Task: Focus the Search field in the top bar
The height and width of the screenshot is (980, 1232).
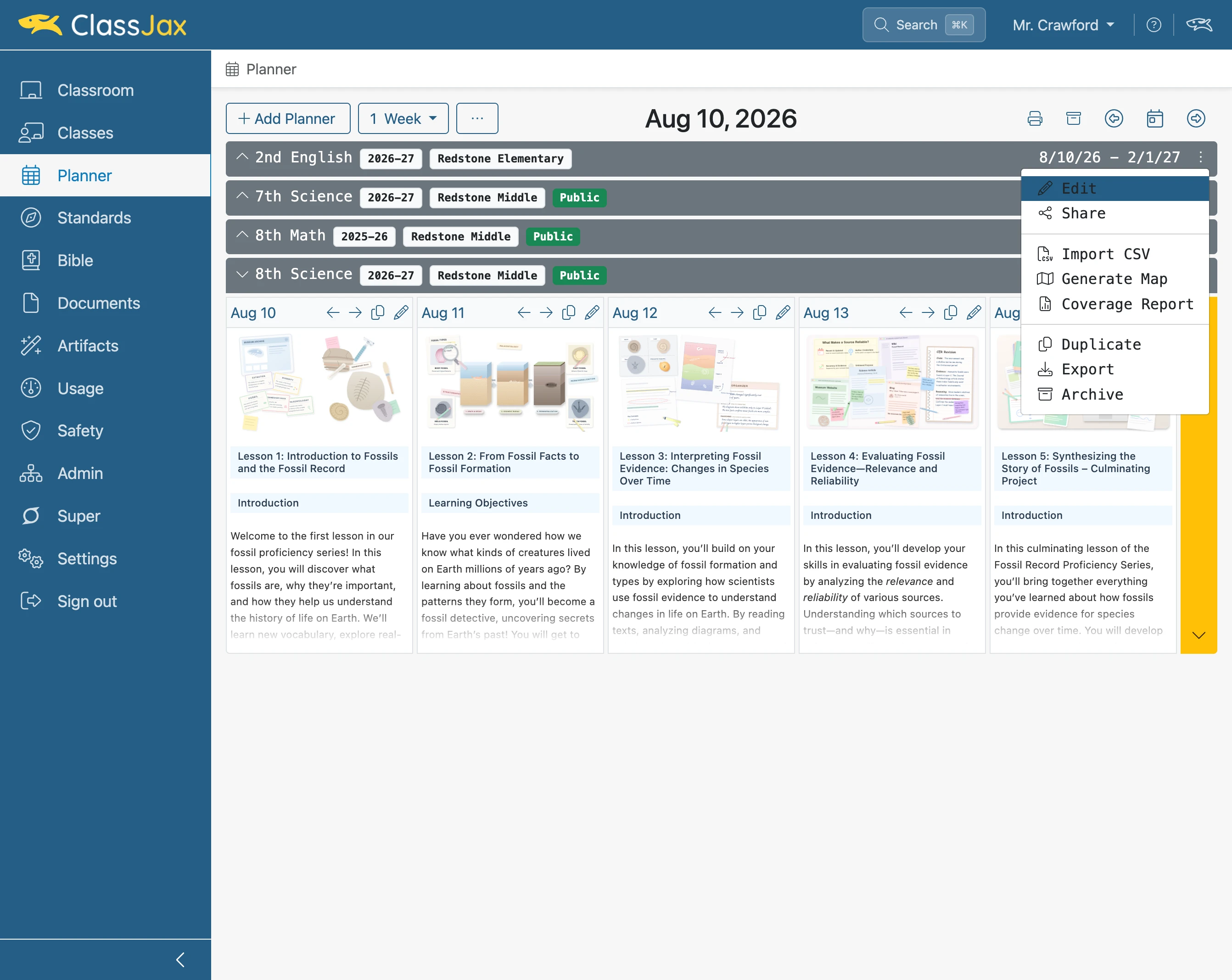Action: coord(924,25)
